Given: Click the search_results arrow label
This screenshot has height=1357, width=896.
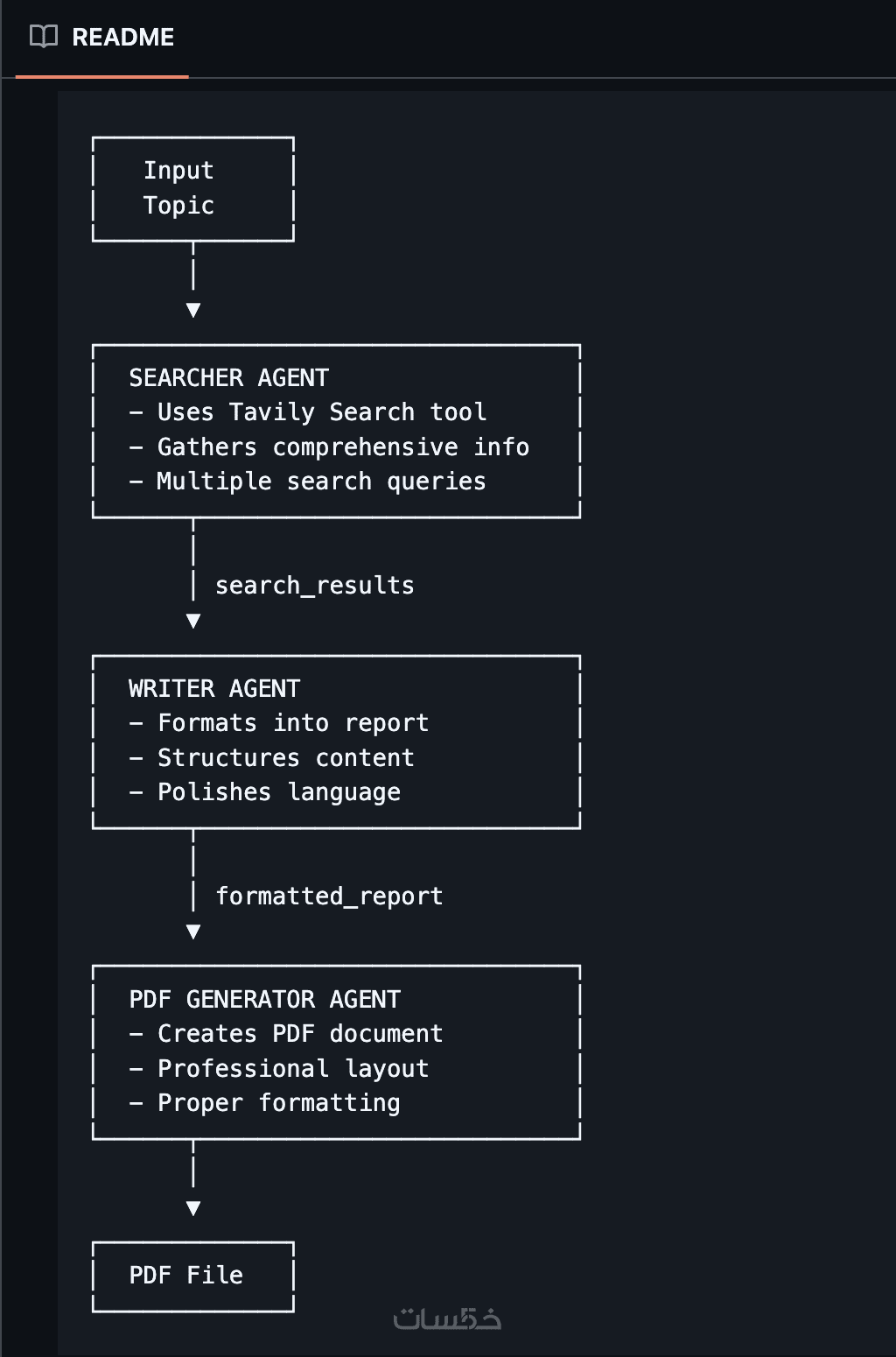Looking at the screenshot, I should pyautogui.click(x=314, y=586).
